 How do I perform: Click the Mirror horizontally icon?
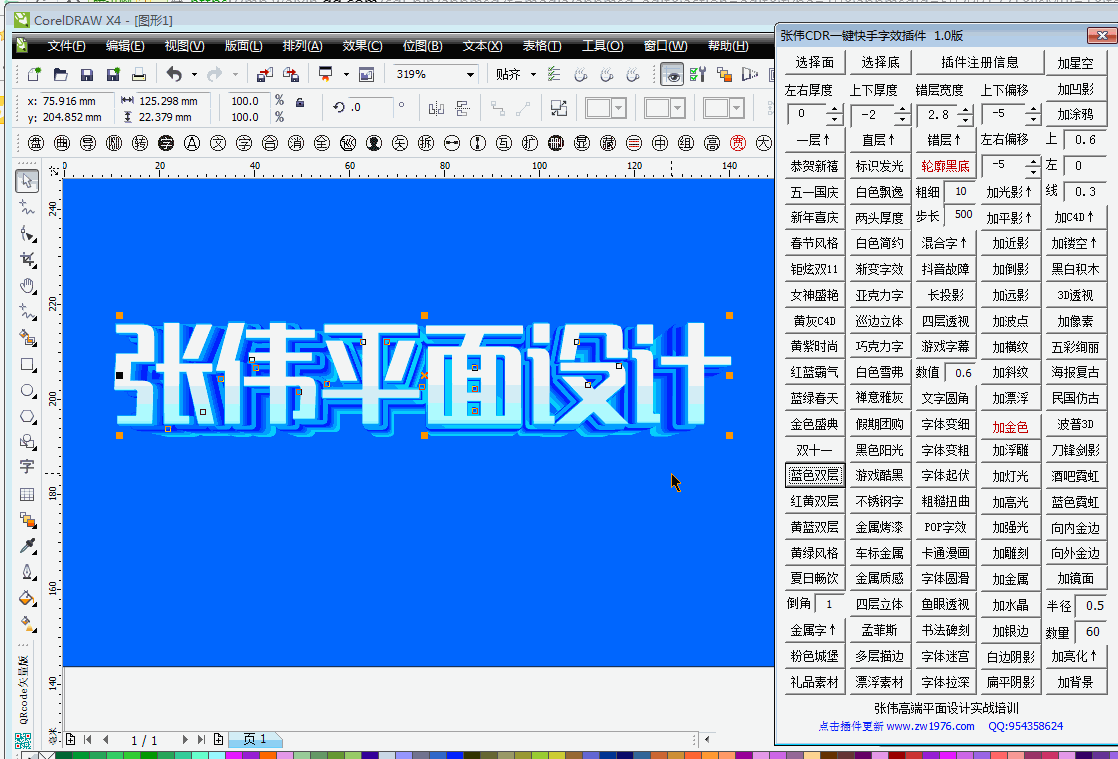(436, 108)
